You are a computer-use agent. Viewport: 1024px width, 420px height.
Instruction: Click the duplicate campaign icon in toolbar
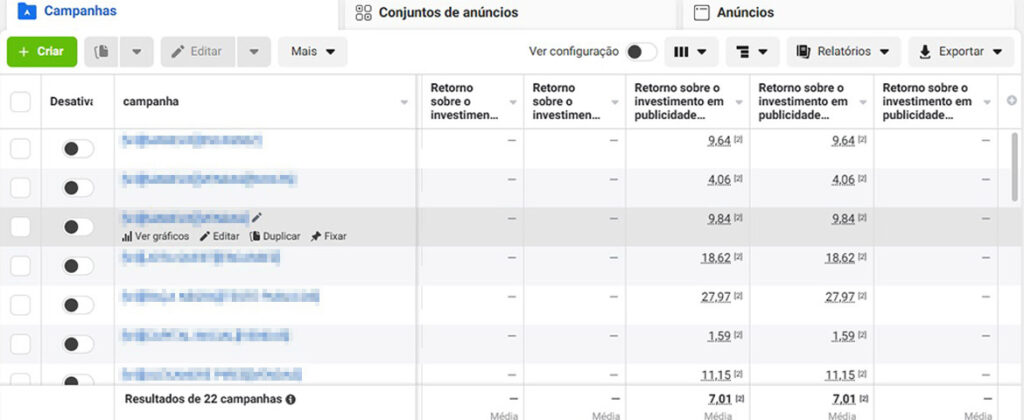[102, 52]
